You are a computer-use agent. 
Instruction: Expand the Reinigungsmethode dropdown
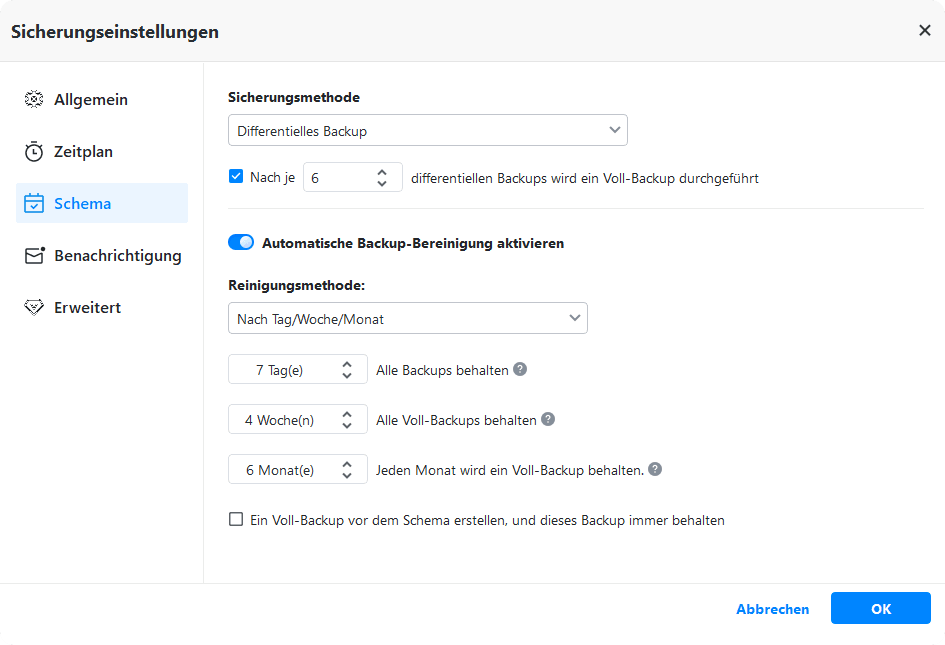click(407, 319)
